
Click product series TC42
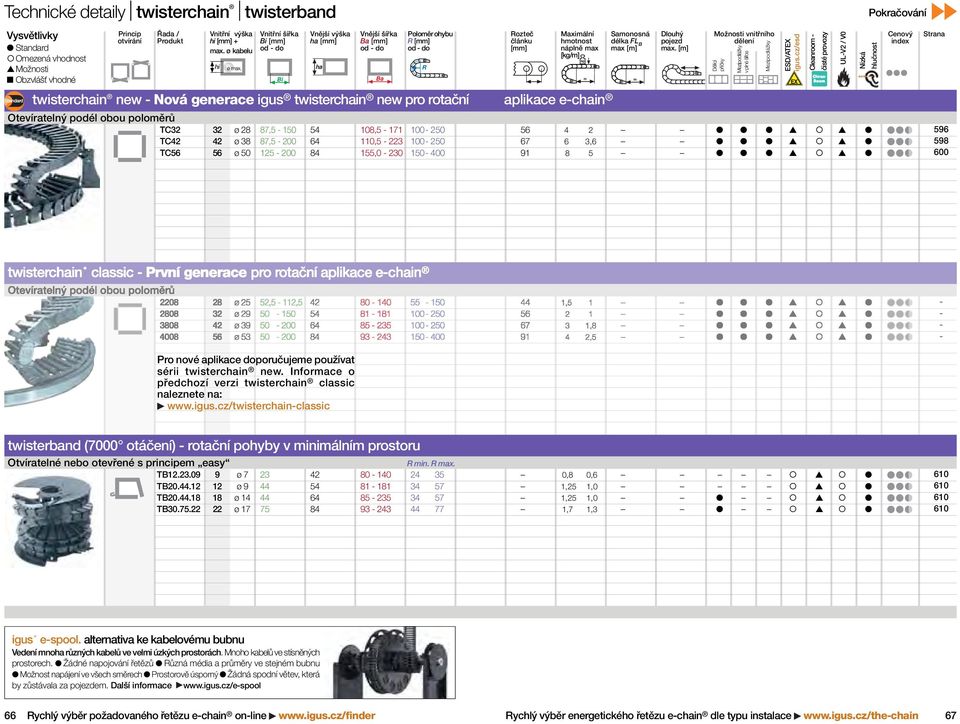point(170,141)
